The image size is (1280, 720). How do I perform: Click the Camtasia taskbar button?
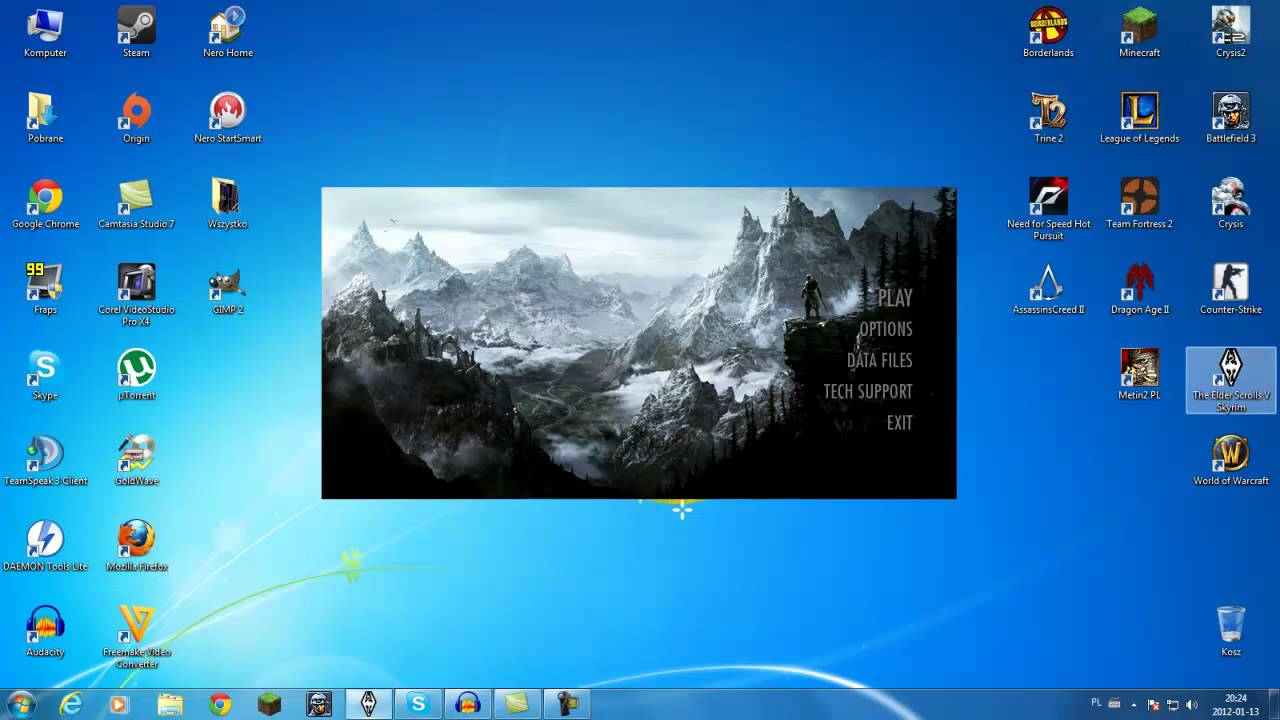point(517,704)
